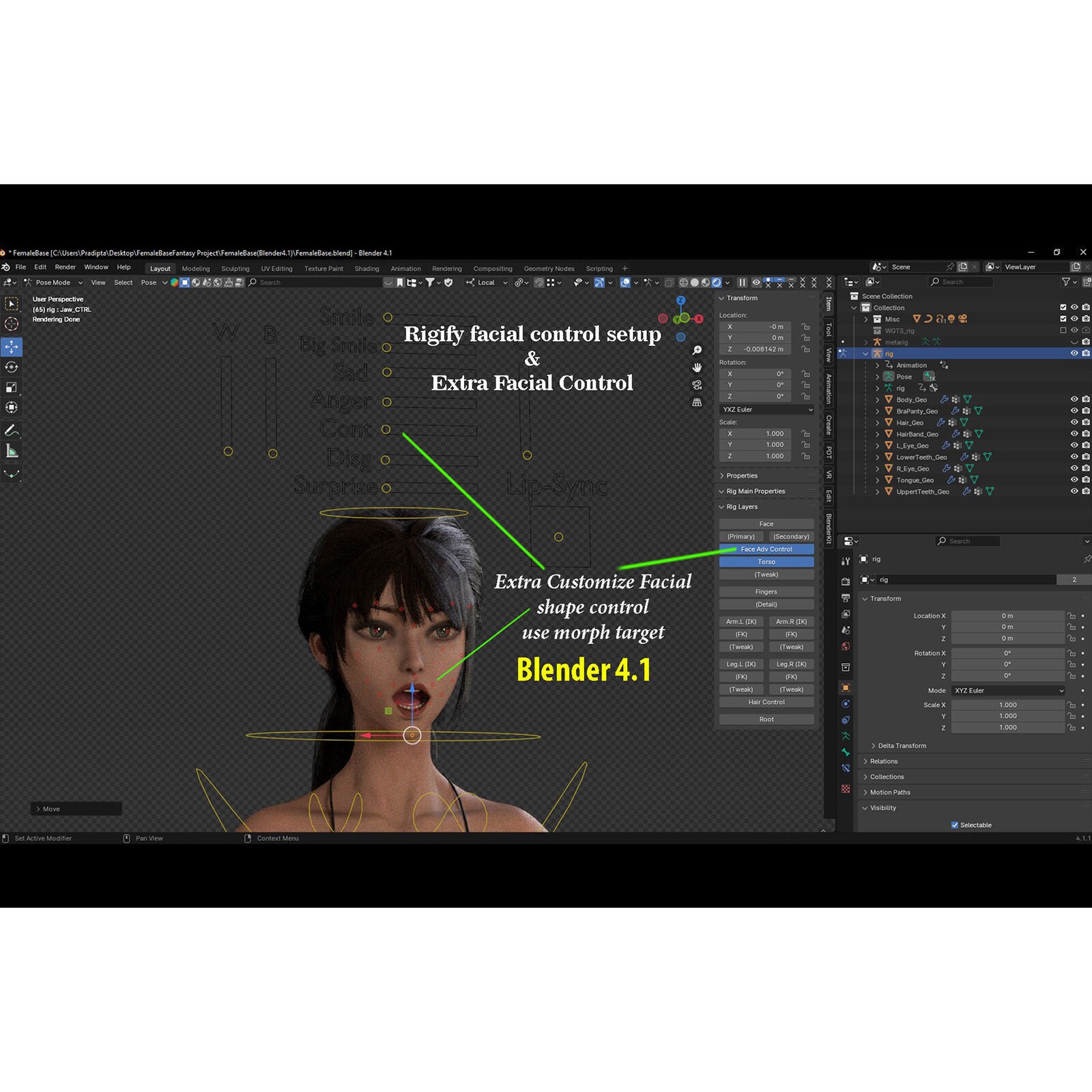Switch to the Modeling workspace tab
This screenshot has height=1092, width=1092.
click(x=196, y=268)
